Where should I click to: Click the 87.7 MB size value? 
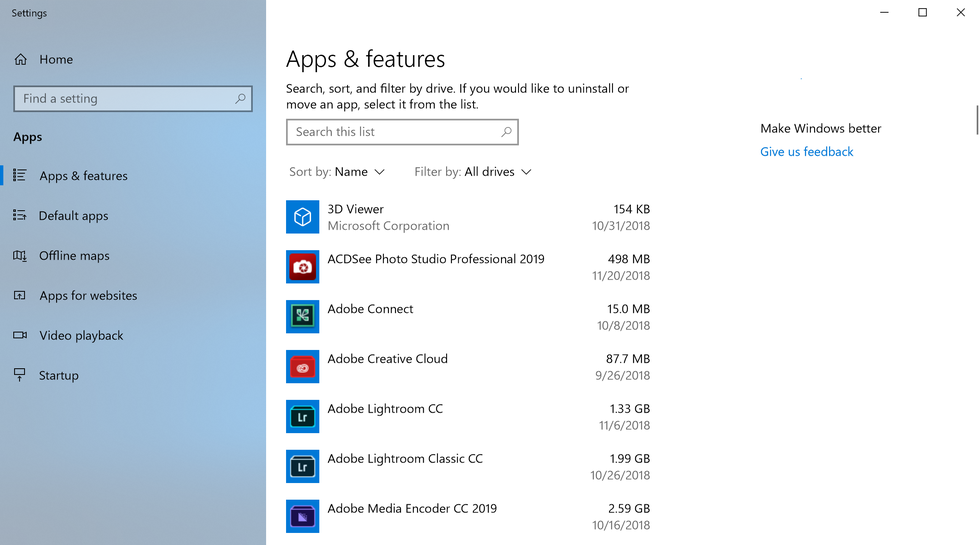[x=628, y=359]
